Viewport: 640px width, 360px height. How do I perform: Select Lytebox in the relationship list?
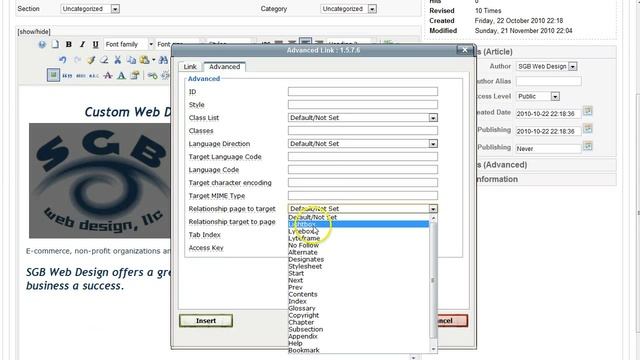[358, 231]
